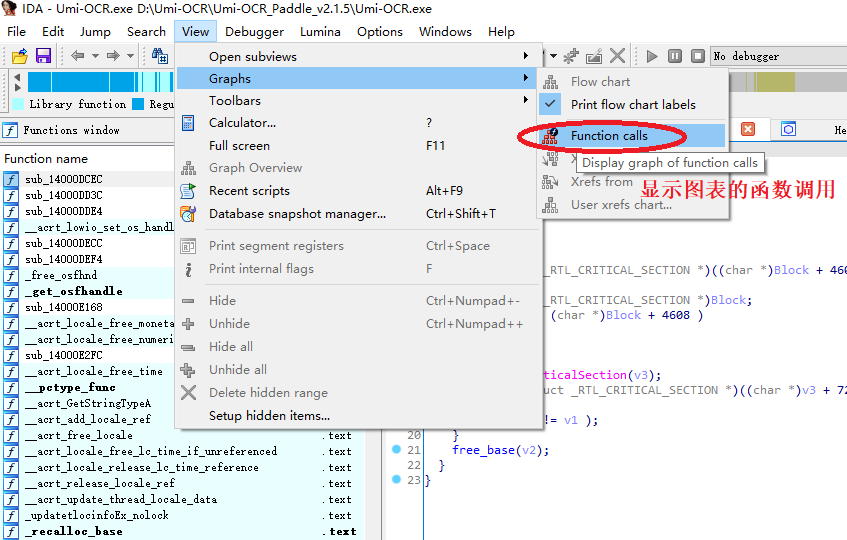Click the Library function color legend swatch
The height and width of the screenshot is (540, 847).
click(x=18, y=104)
